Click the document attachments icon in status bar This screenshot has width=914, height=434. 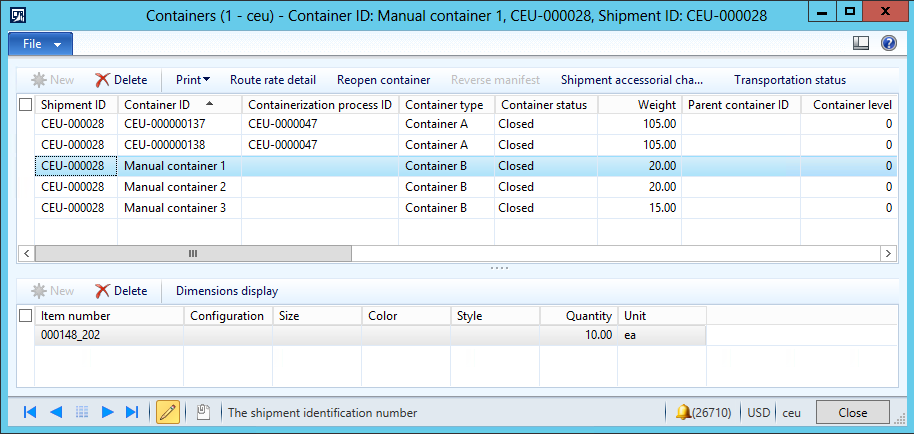coord(202,412)
